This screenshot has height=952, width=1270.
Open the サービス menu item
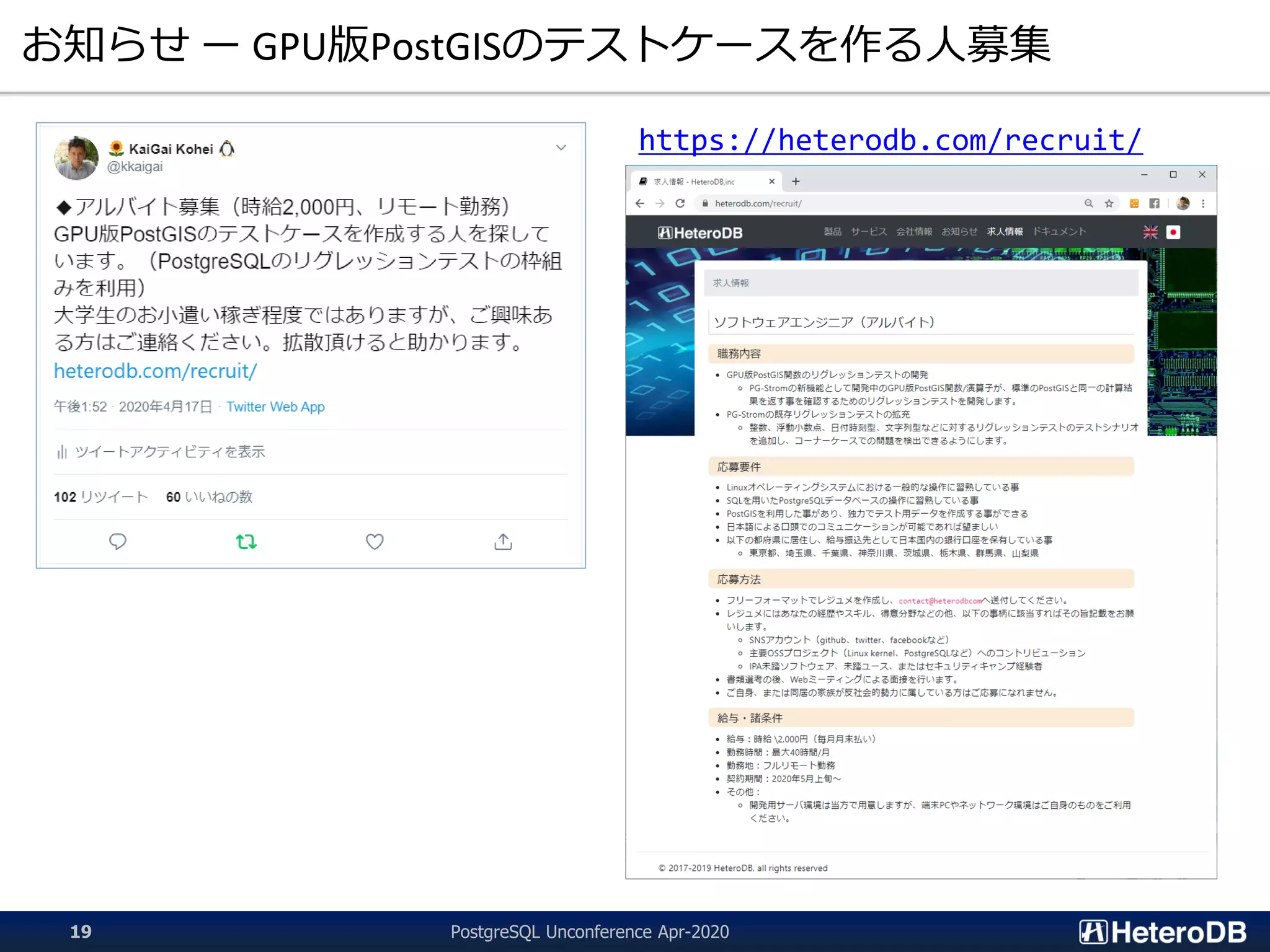coord(869,231)
